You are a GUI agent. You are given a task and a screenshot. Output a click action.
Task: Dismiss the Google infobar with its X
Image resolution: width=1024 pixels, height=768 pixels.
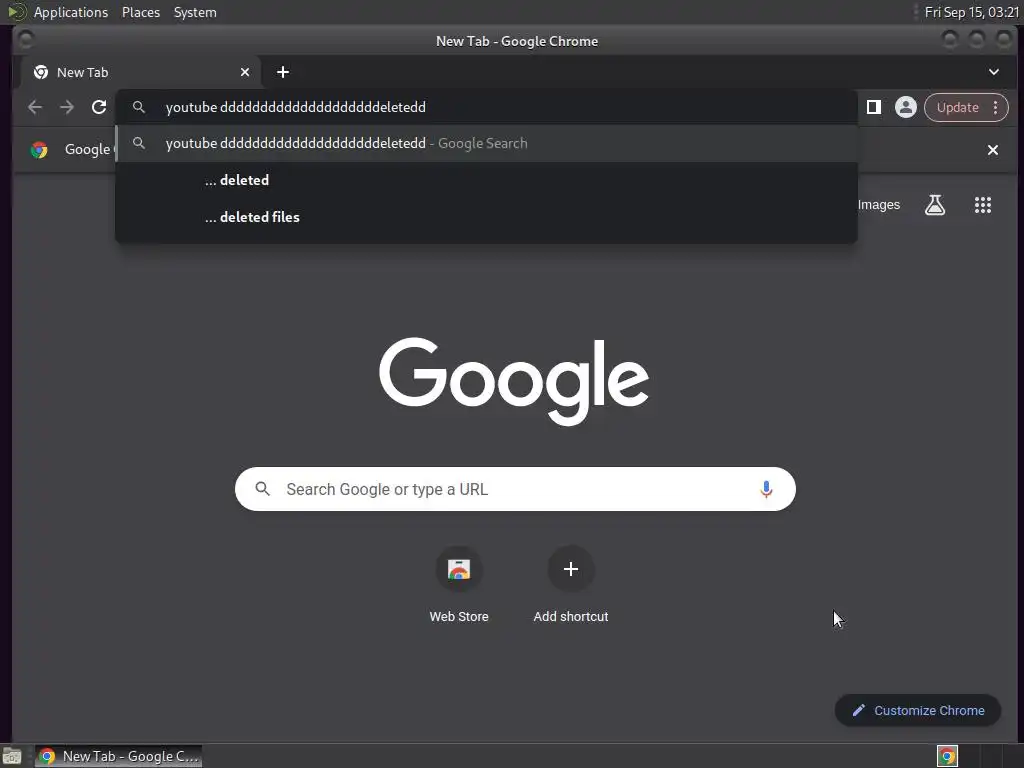coord(993,150)
